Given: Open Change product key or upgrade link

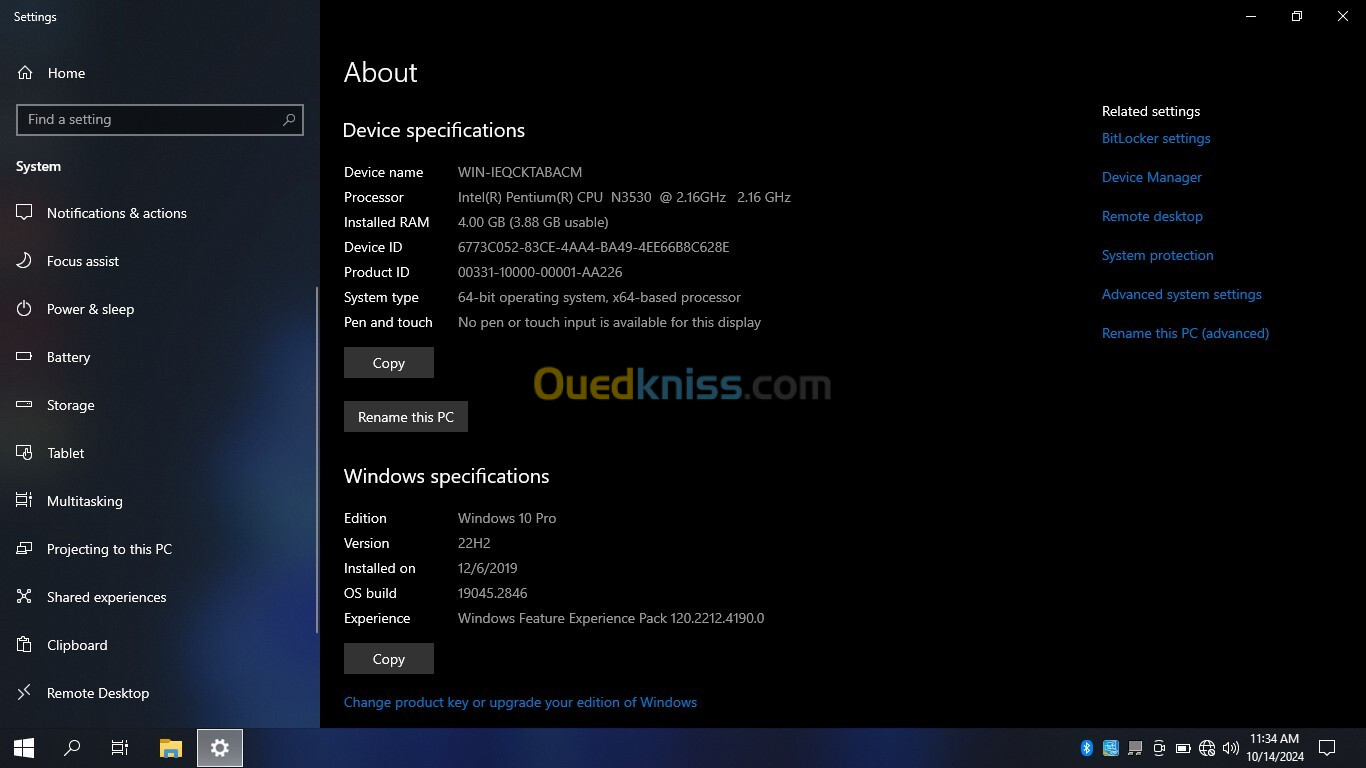Looking at the screenshot, I should [x=520, y=702].
